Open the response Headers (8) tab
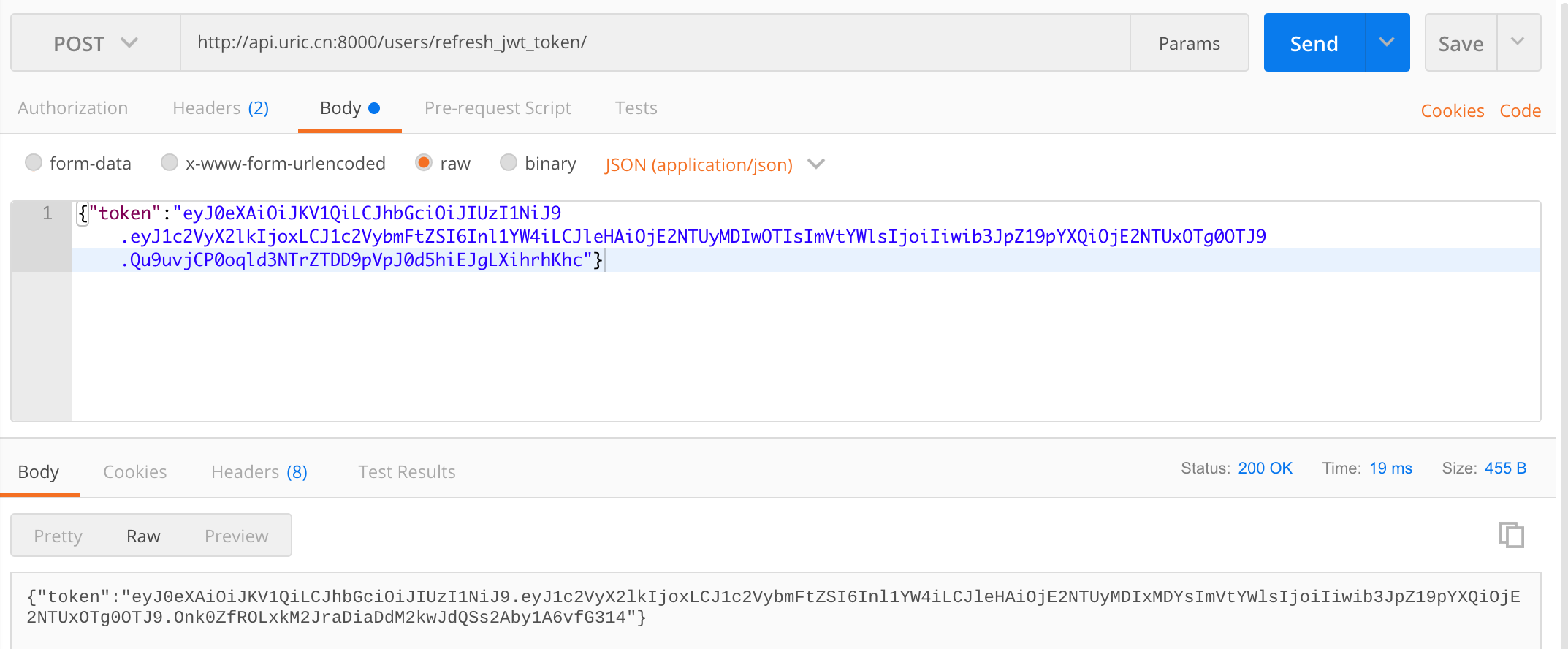Screen dimensions: 1568x649 tap(259, 472)
